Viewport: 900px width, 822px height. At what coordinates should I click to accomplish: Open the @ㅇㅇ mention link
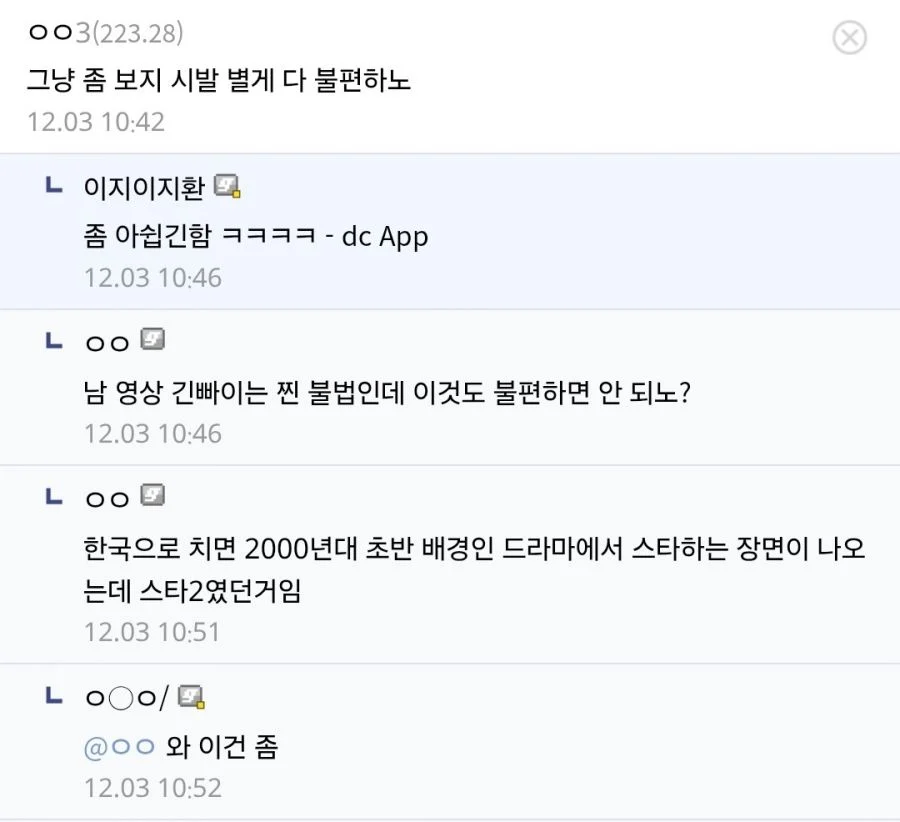119,746
